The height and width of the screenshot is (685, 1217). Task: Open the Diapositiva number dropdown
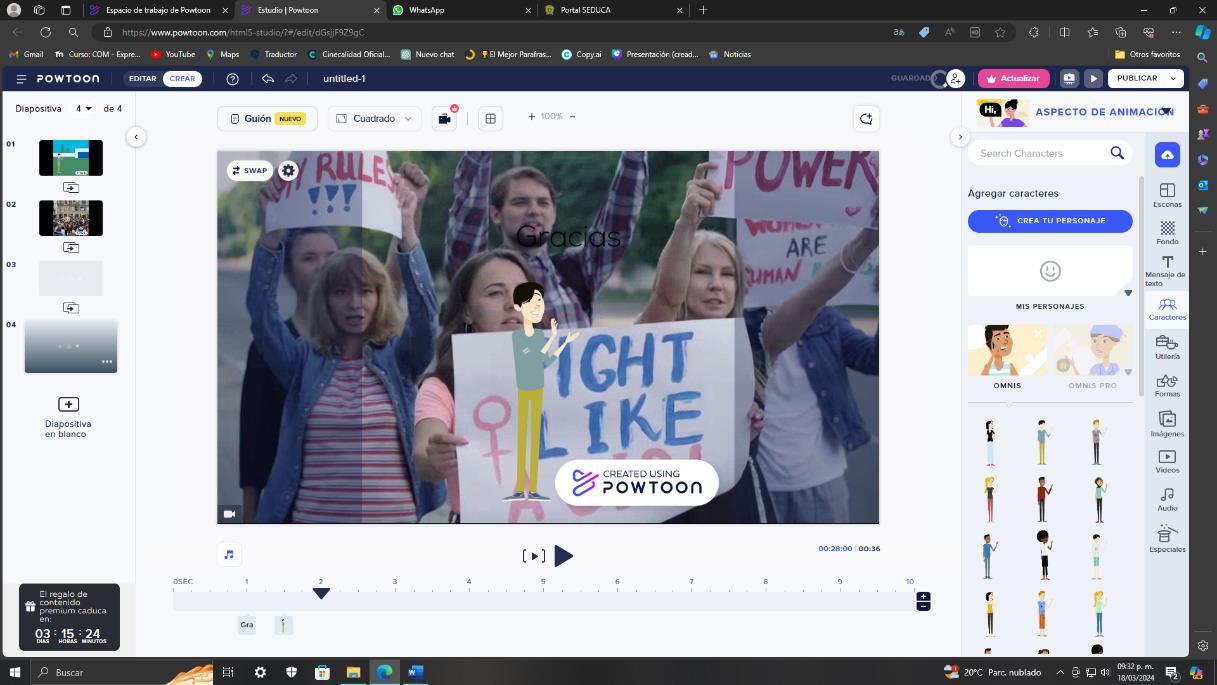click(83, 108)
